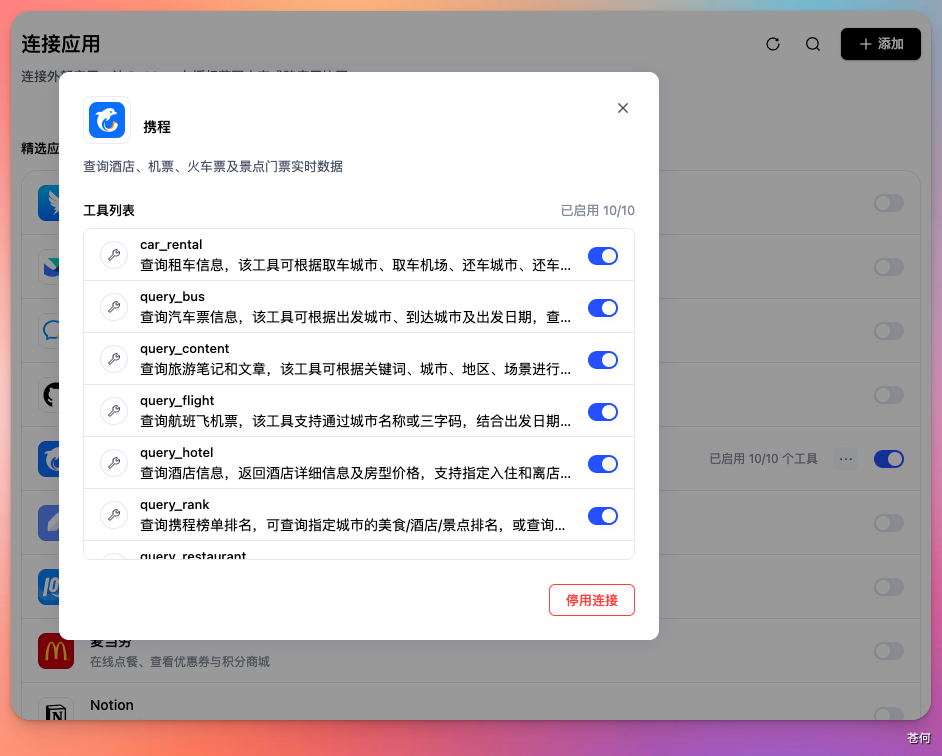Click the GitHub app icon in list
Viewport: 942px width, 756px height.
[x=50, y=395]
